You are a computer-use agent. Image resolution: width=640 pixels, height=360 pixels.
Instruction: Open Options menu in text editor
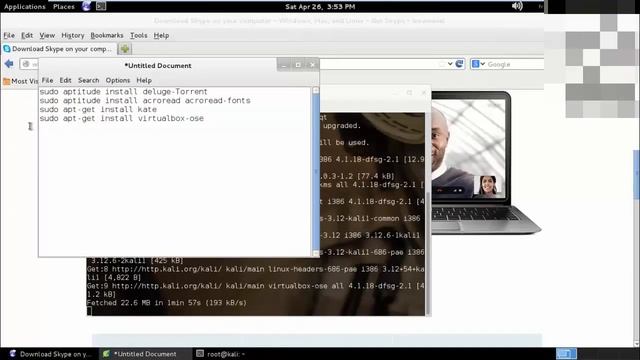(118, 80)
